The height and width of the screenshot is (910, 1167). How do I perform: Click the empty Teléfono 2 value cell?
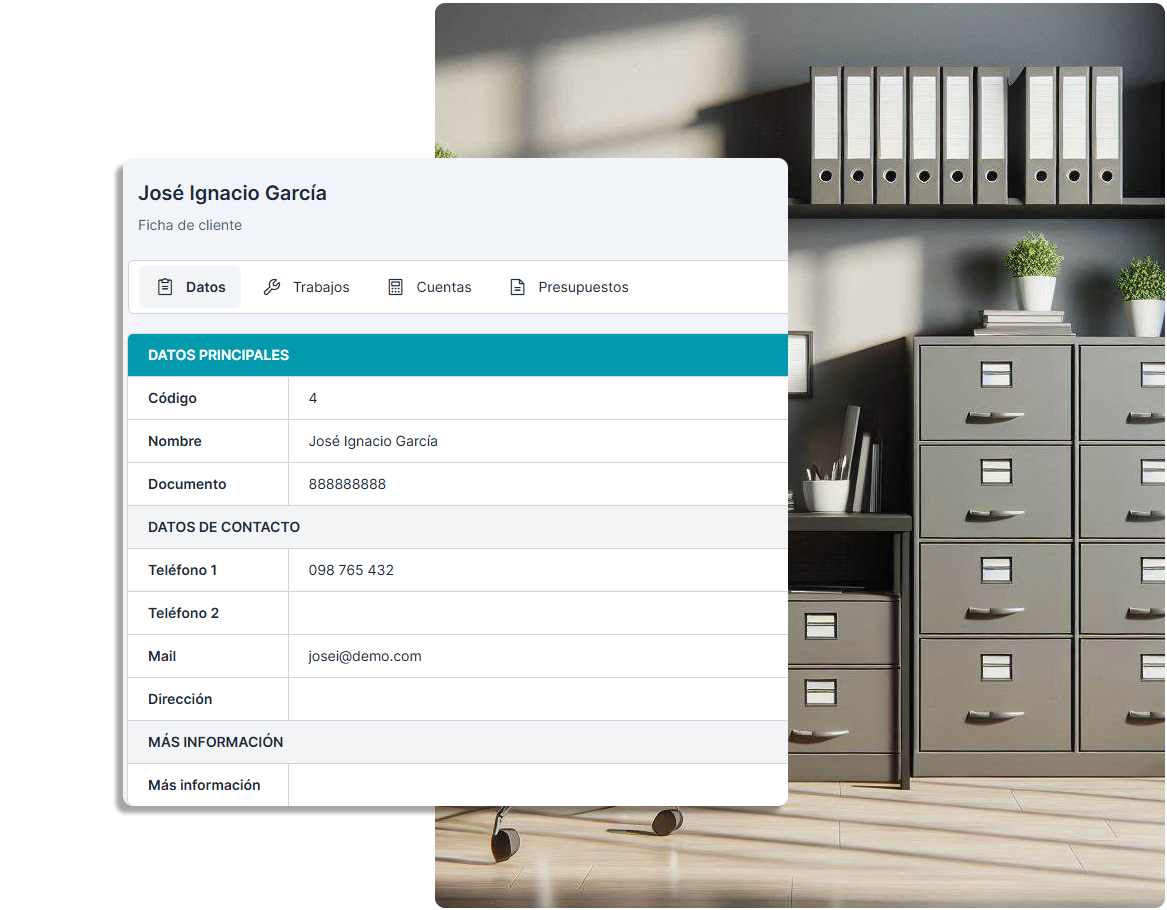pos(537,613)
